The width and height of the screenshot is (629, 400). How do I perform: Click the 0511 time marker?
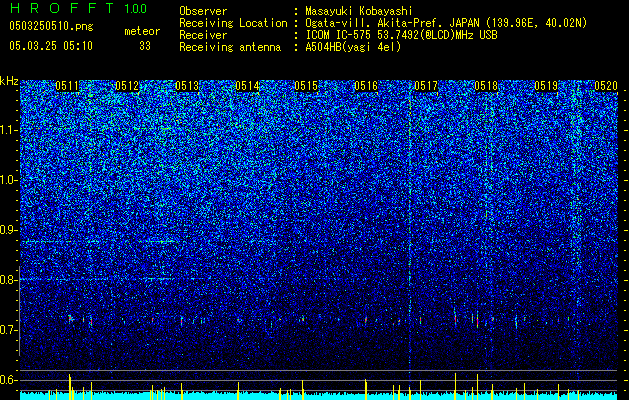click(67, 86)
